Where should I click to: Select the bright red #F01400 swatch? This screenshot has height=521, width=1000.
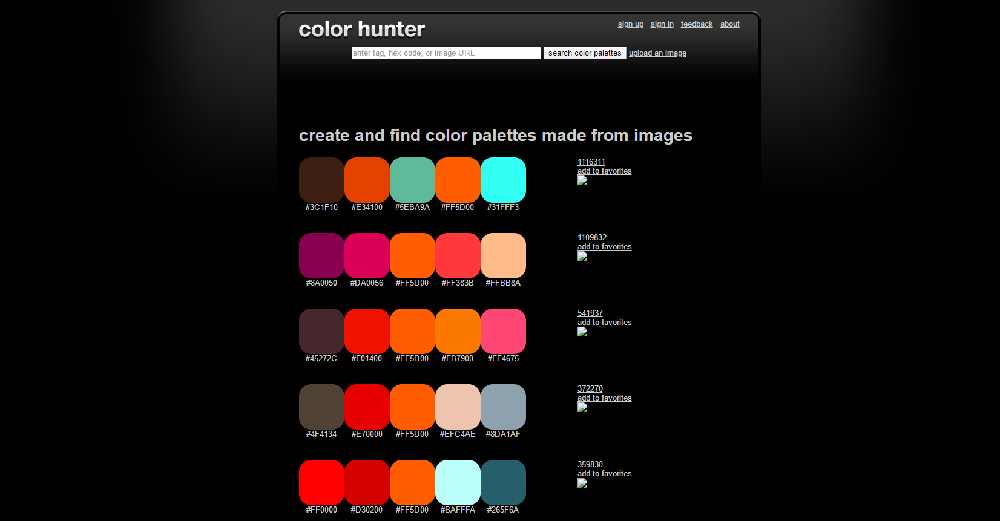pos(367,332)
